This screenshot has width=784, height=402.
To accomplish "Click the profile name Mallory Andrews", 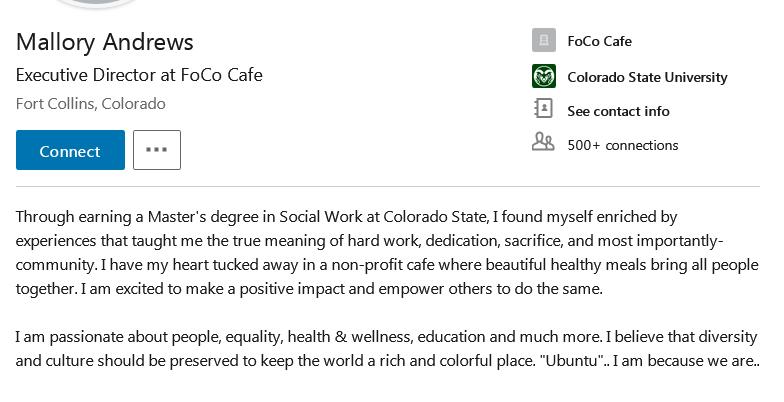I will pyautogui.click(x=105, y=42).
